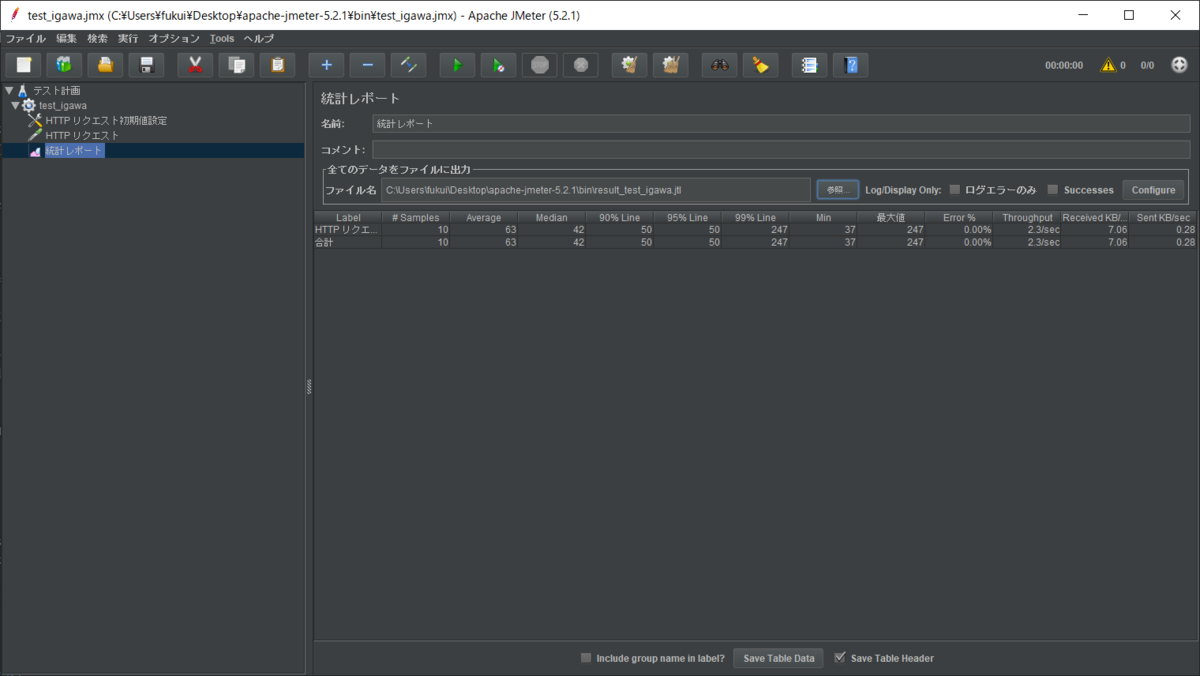
Task: Expand all nodes with the plus icon
Action: tap(327, 65)
